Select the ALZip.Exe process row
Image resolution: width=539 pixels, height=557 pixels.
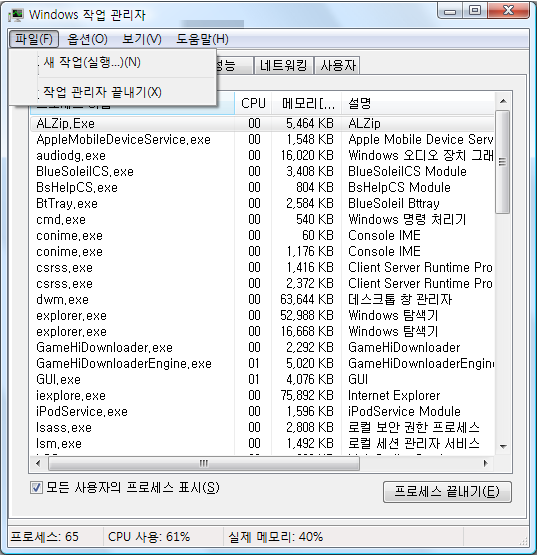point(262,124)
